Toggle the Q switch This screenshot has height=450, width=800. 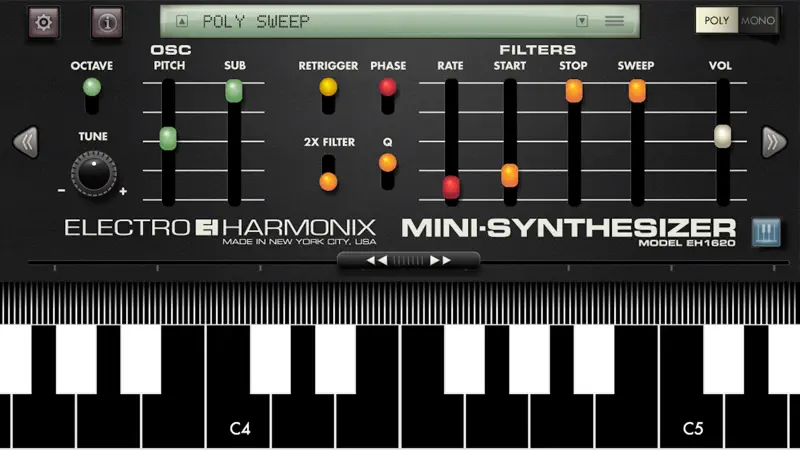coord(388,171)
